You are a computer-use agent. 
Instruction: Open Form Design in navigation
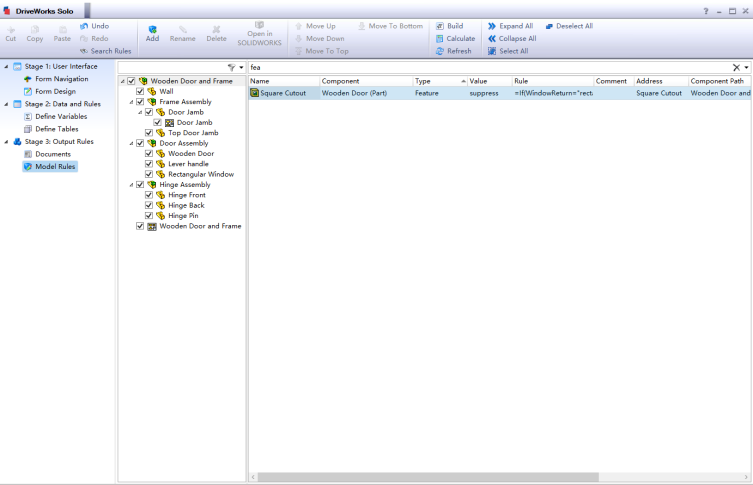[55, 91]
